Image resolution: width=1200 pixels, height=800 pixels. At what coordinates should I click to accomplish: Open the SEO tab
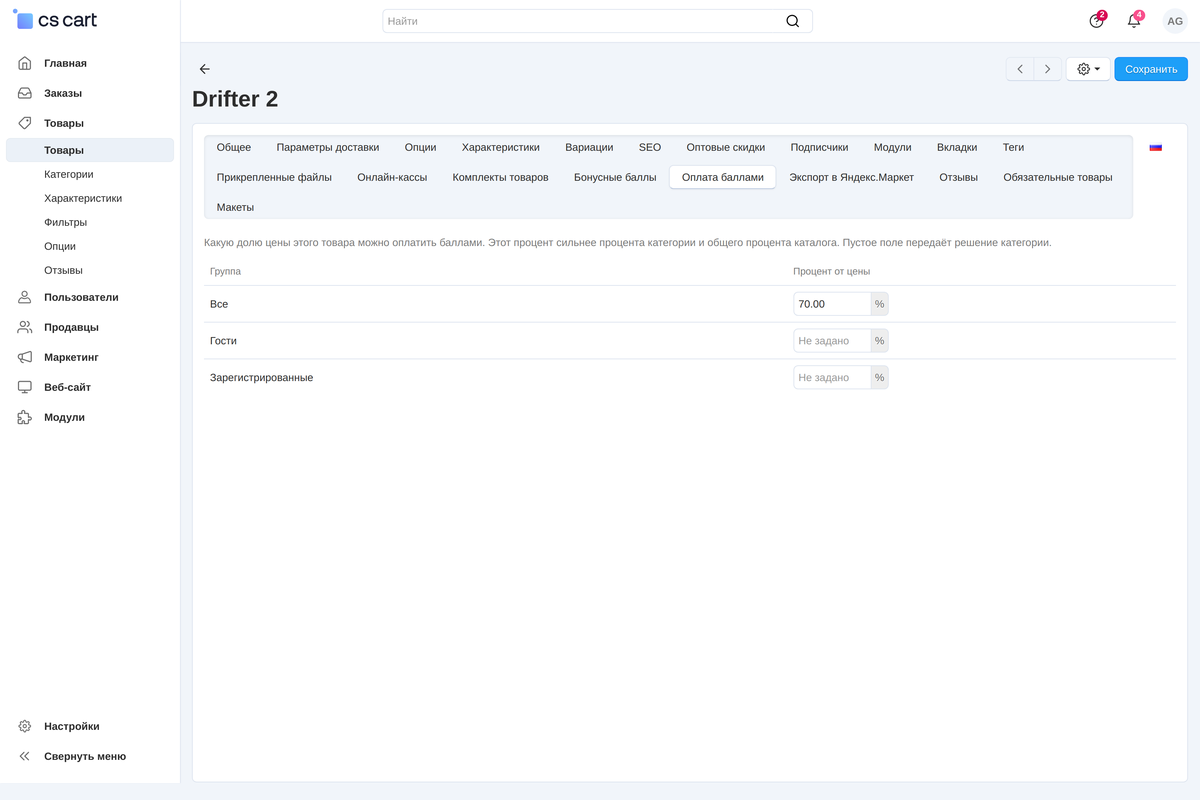[x=650, y=147]
